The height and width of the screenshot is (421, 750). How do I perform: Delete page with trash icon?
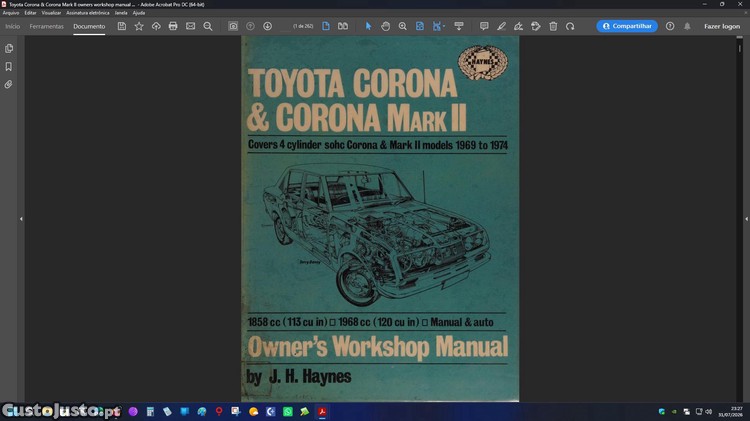click(x=553, y=26)
